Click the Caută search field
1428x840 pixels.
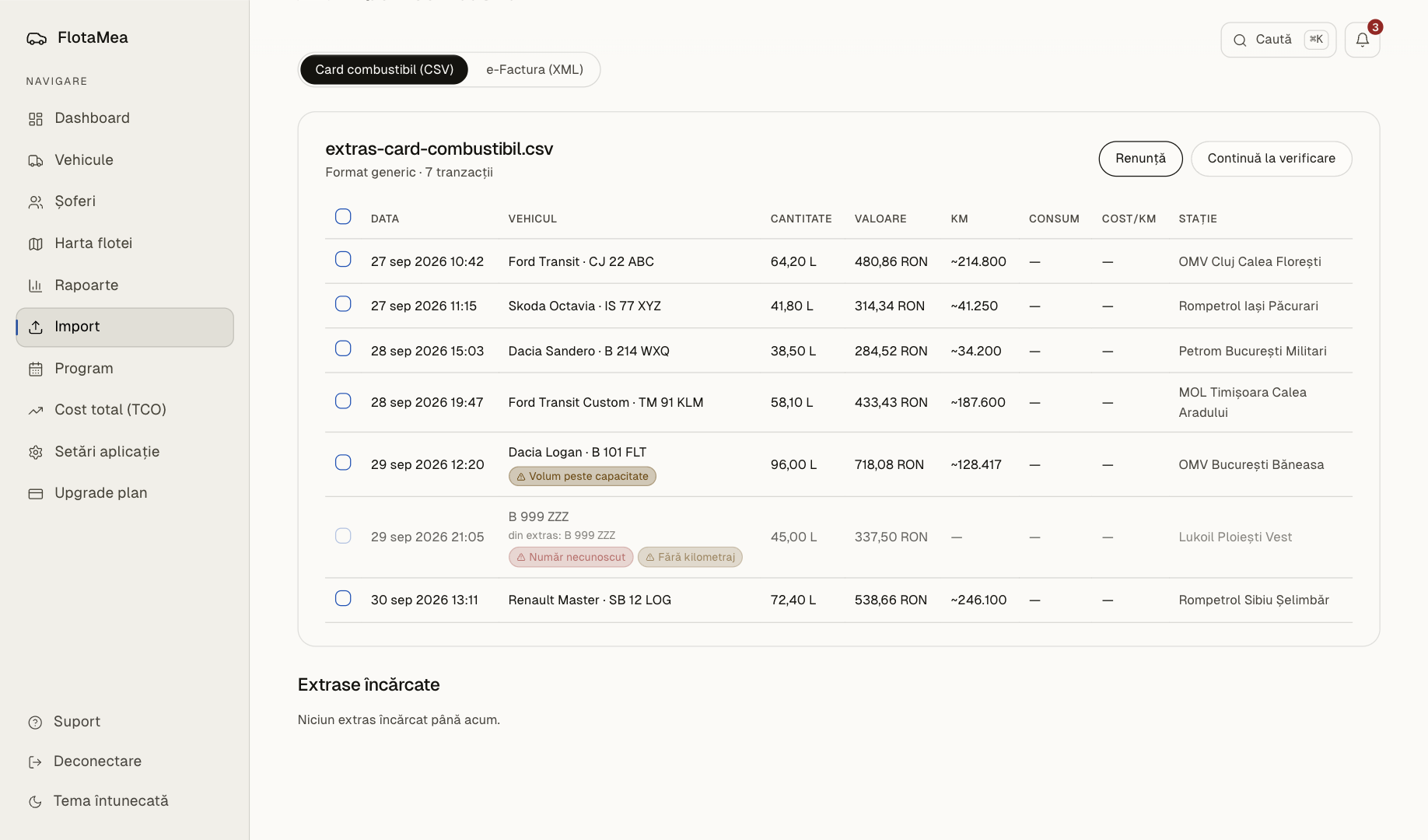pos(1278,40)
